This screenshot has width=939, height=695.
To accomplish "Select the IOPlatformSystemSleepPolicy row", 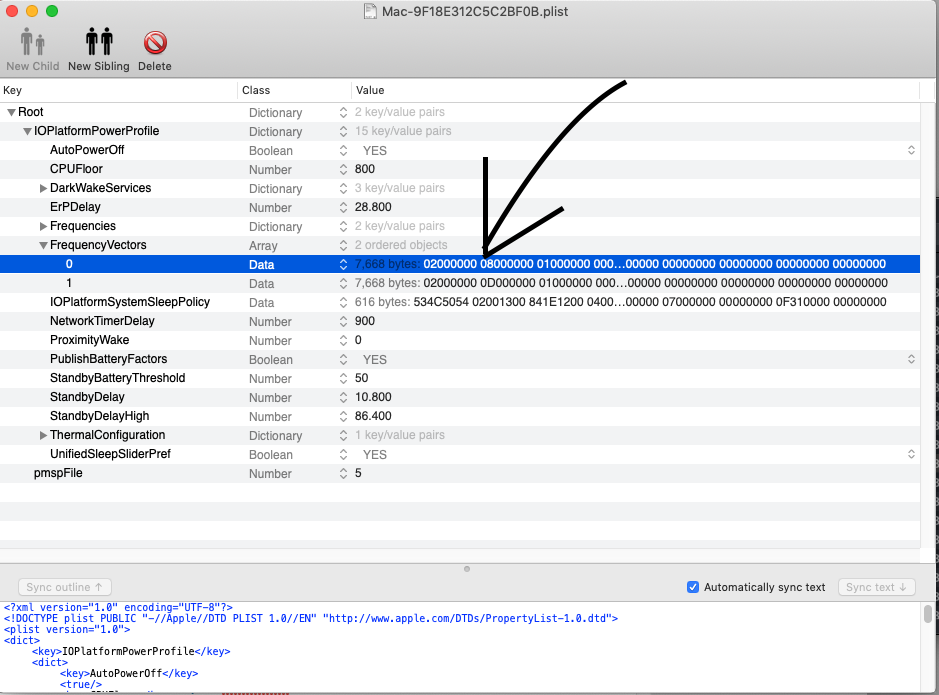I will (x=130, y=302).
